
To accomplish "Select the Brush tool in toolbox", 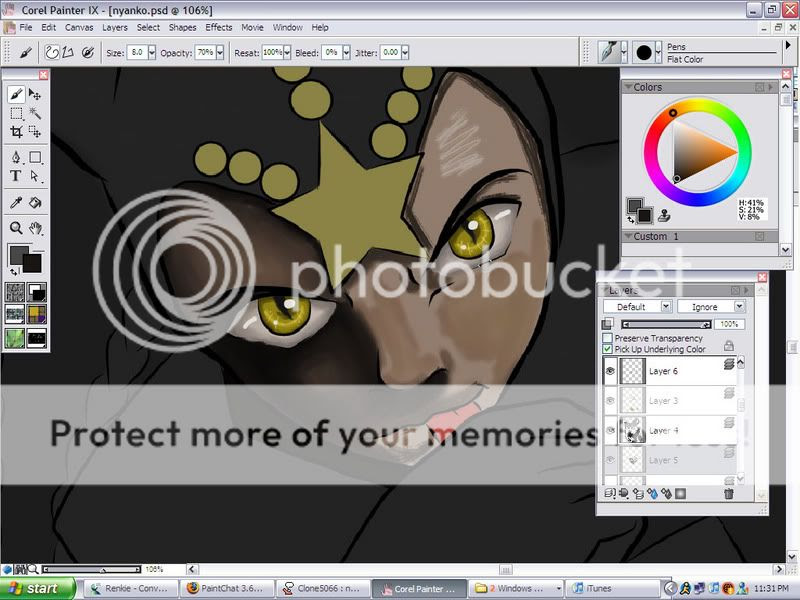I will (x=16, y=94).
